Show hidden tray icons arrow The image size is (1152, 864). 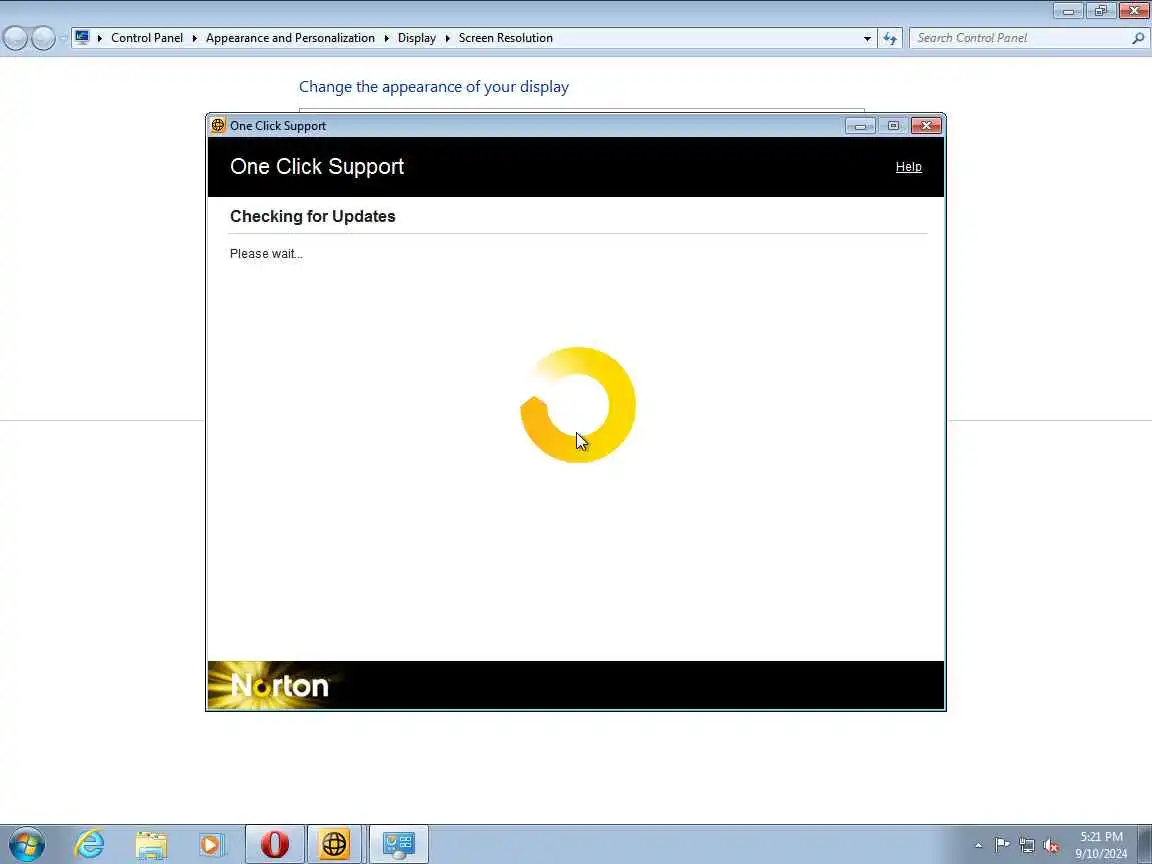pos(978,846)
